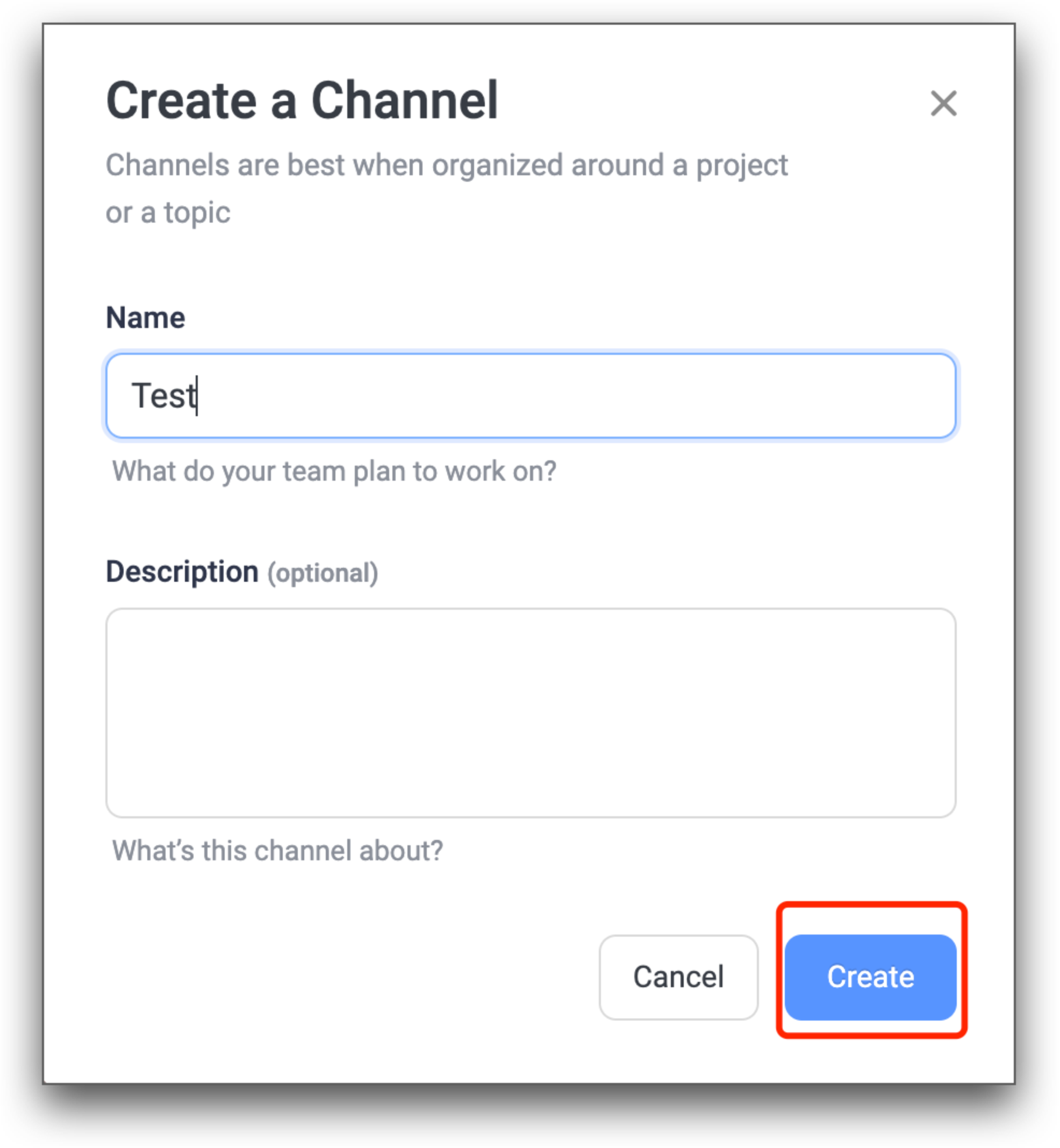Click inside the Description text area
This screenshot has width=1060, height=1148.
click(x=531, y=712)
